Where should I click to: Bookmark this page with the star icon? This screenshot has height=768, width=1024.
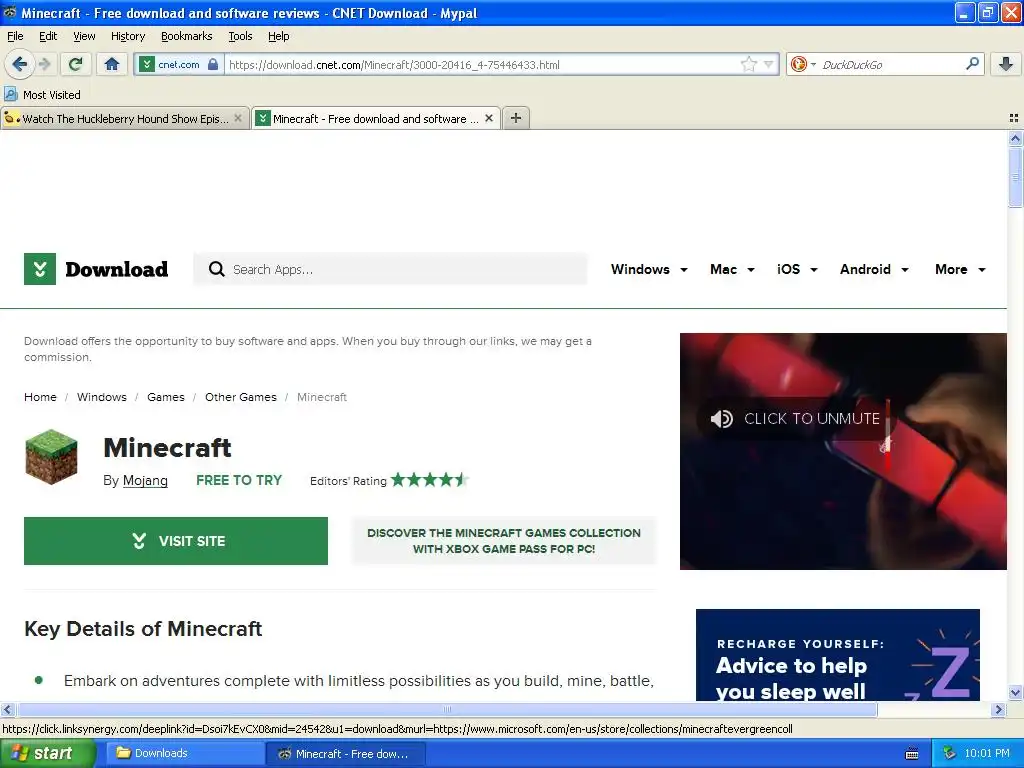click(x=748, y=64)
